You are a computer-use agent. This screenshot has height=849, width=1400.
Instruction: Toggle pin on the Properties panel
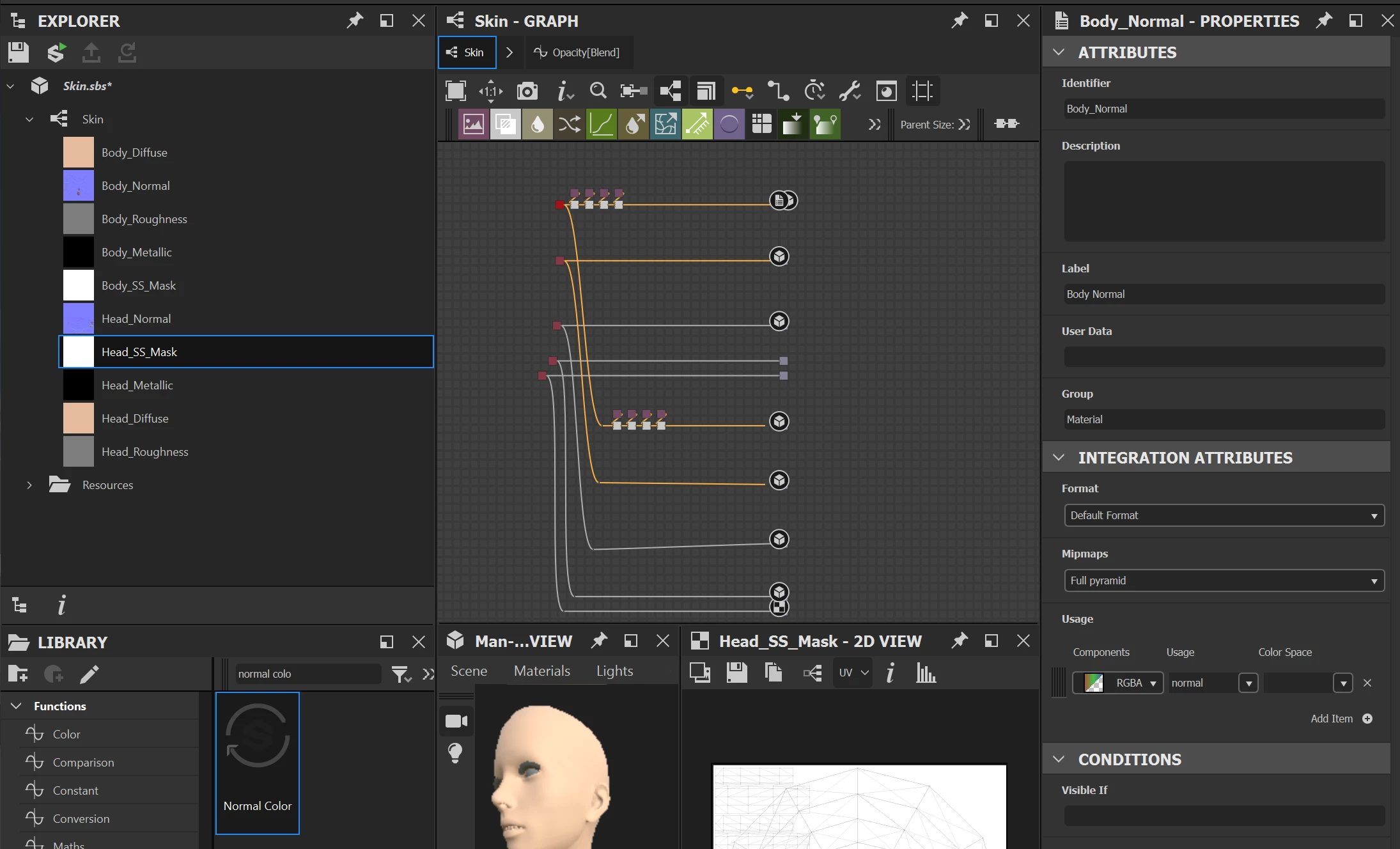1324,20
